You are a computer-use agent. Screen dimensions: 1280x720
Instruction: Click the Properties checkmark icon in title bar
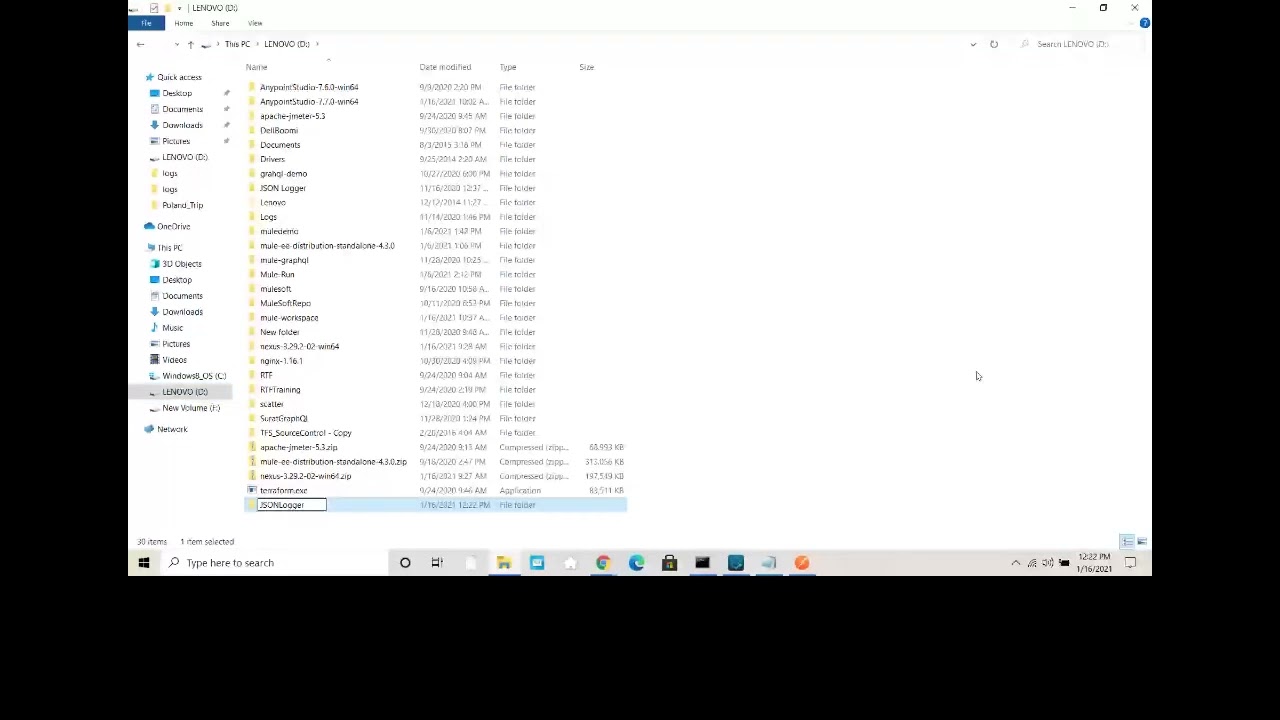point(154,8)
